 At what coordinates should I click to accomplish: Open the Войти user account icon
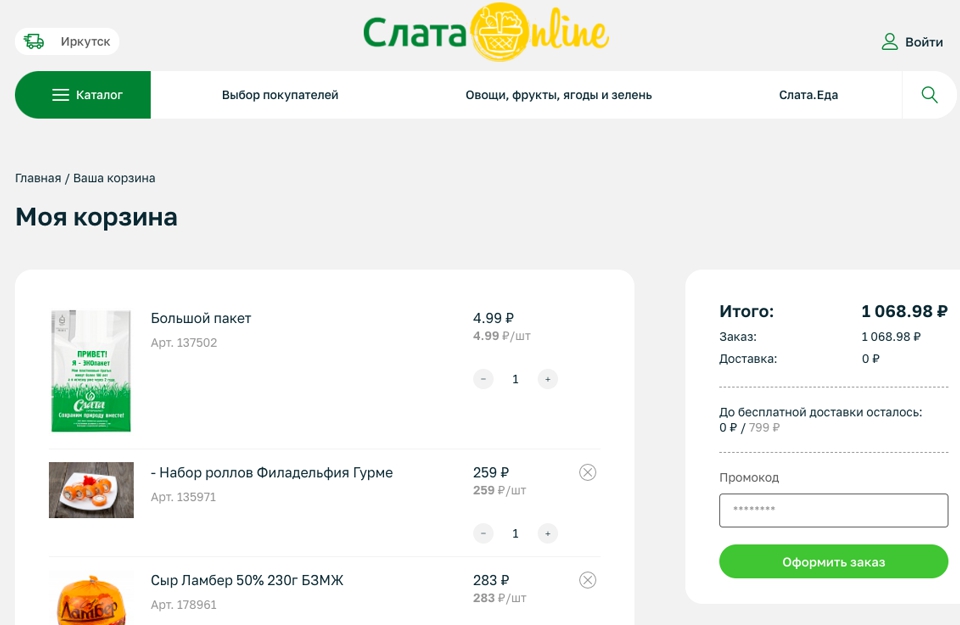889,42
